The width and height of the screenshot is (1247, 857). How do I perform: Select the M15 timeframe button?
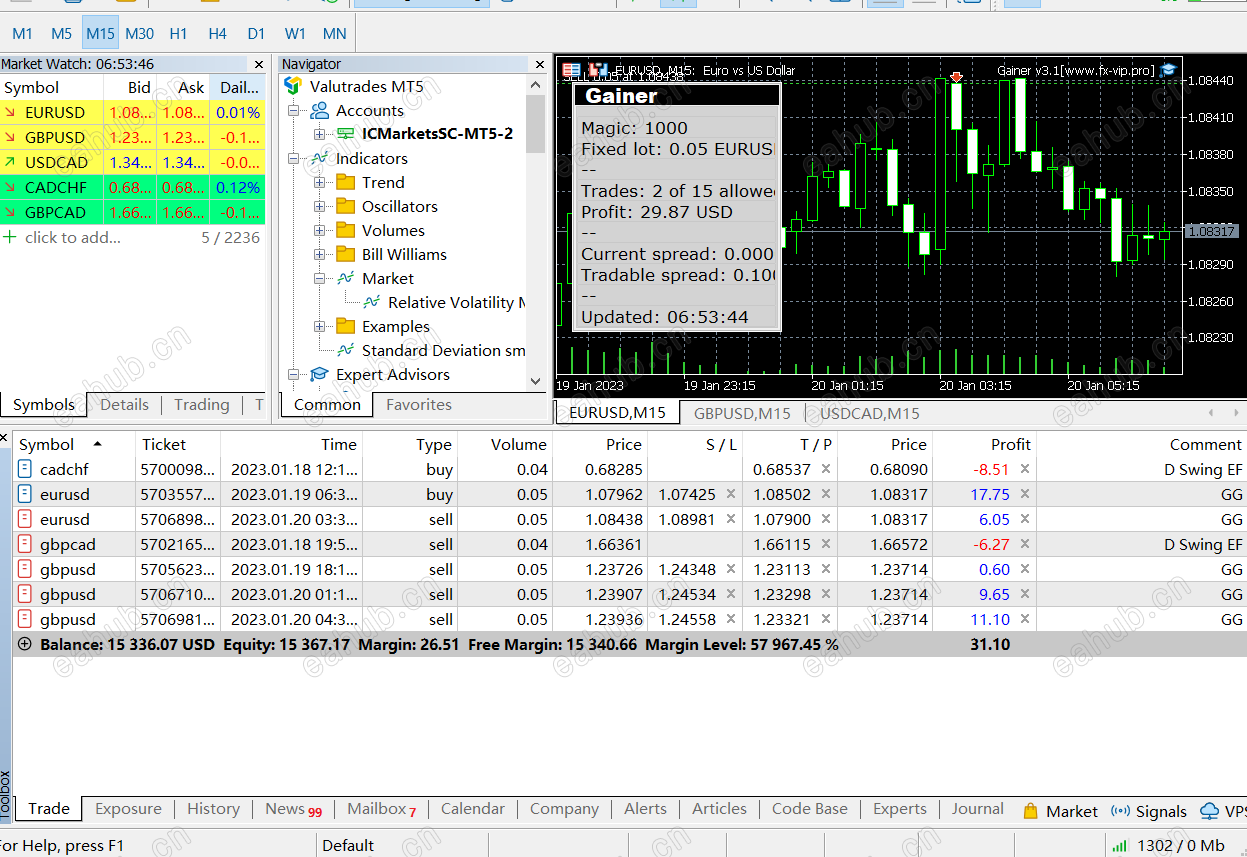point(100,33)
